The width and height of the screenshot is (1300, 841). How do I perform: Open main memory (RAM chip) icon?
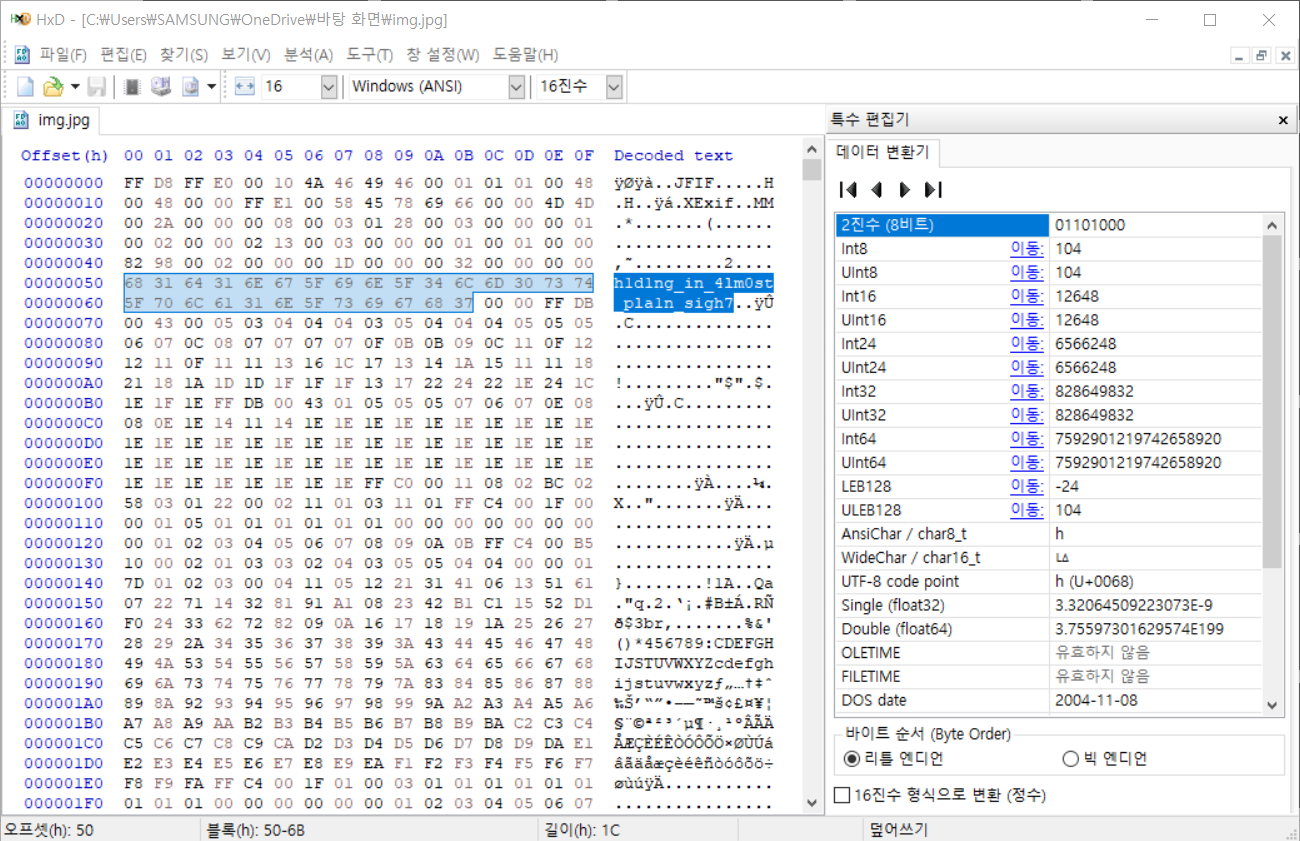coord(131,87)
